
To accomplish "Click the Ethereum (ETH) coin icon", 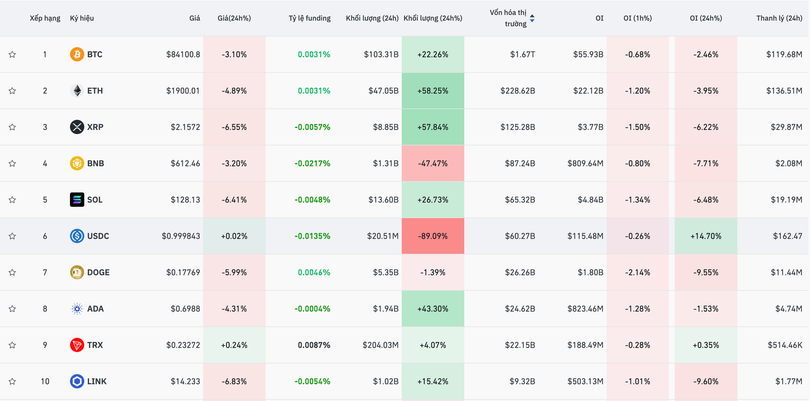I will tap(77, 91).
